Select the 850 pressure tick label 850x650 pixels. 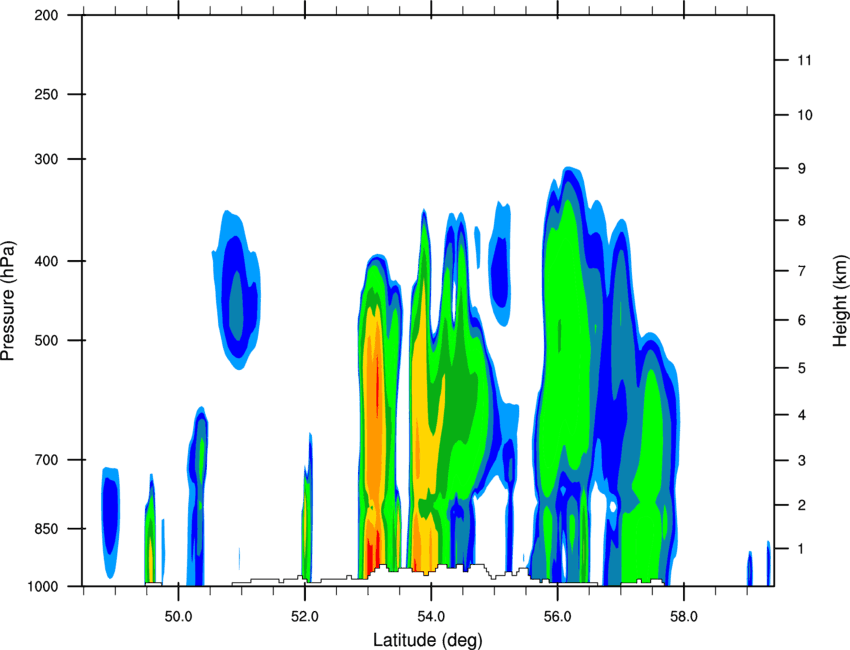(x=46, y=529)
